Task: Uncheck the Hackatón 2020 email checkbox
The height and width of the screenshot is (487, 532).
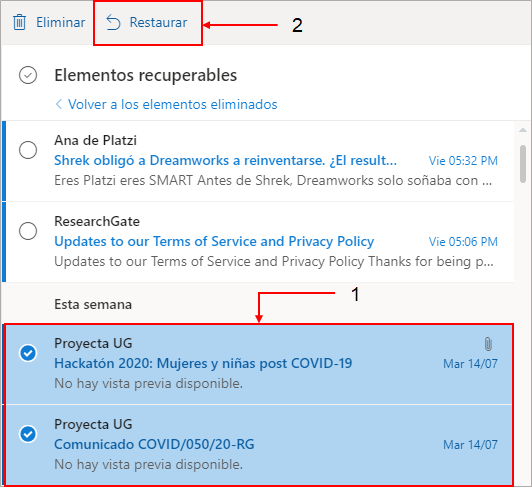Action: (x=28, y=353)
